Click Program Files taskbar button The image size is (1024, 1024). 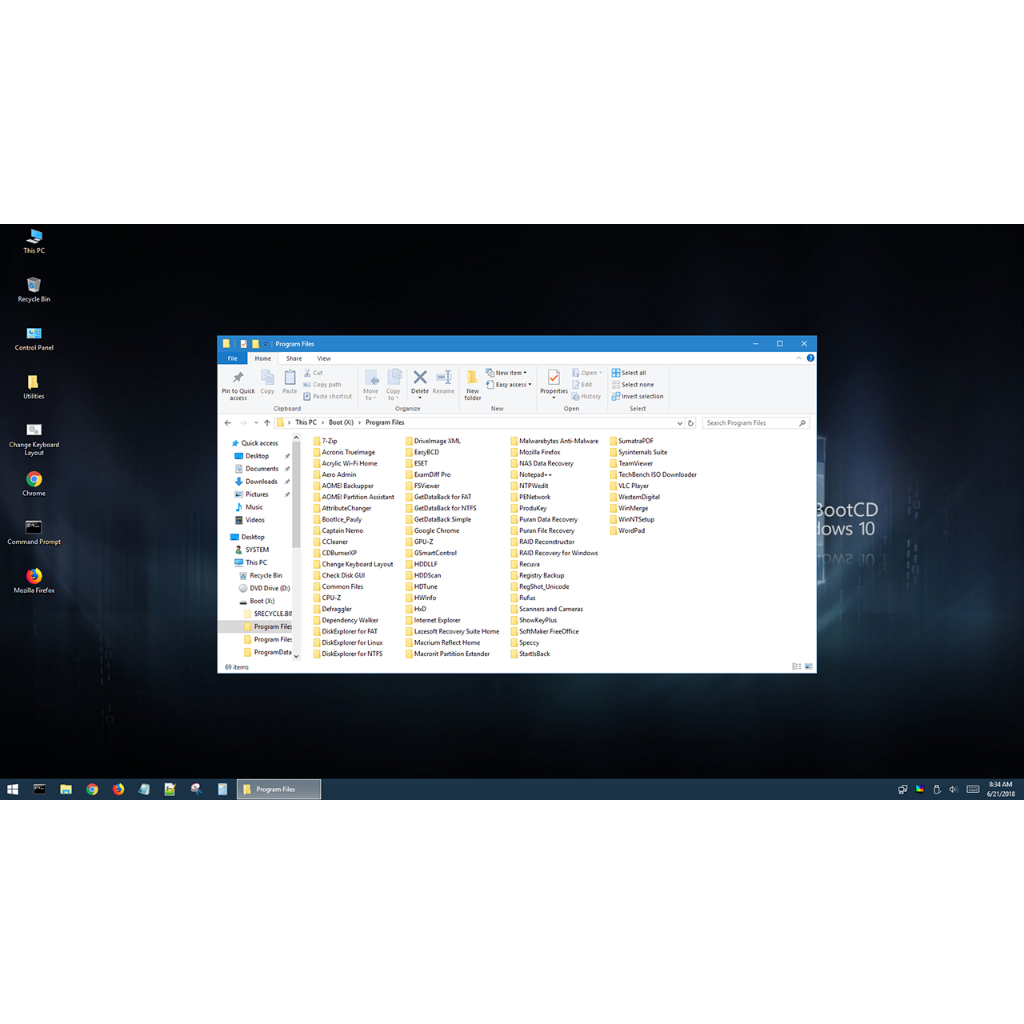(279, 789)
